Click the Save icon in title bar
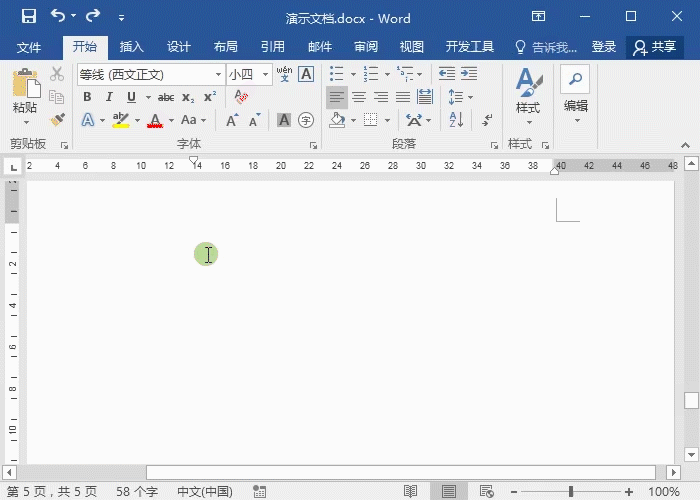The width and height of the screenshot is (700, 500). [x=28, y=17]
